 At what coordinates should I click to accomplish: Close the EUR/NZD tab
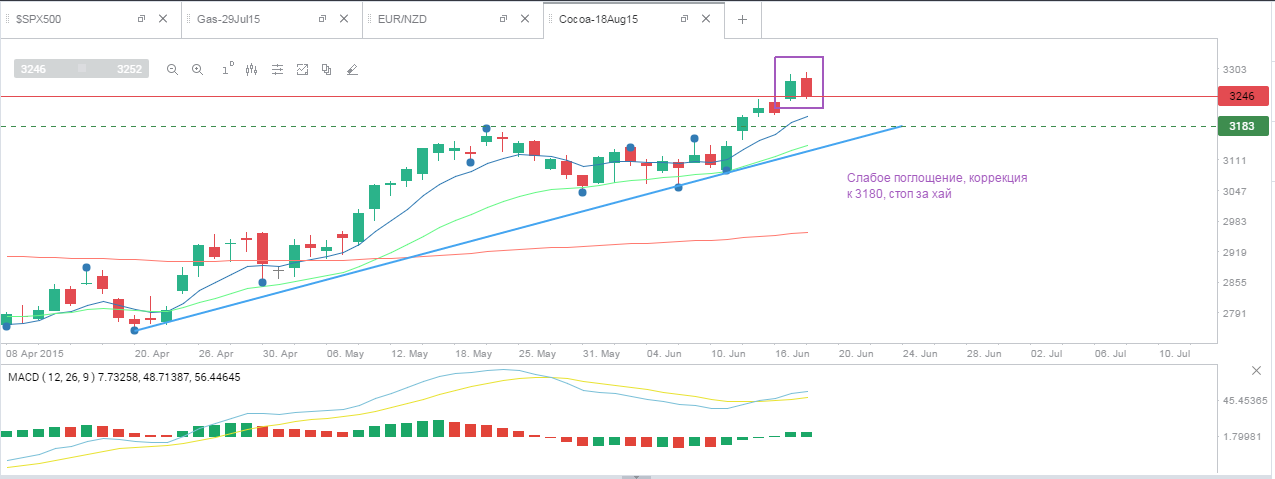tap(525, 19)
